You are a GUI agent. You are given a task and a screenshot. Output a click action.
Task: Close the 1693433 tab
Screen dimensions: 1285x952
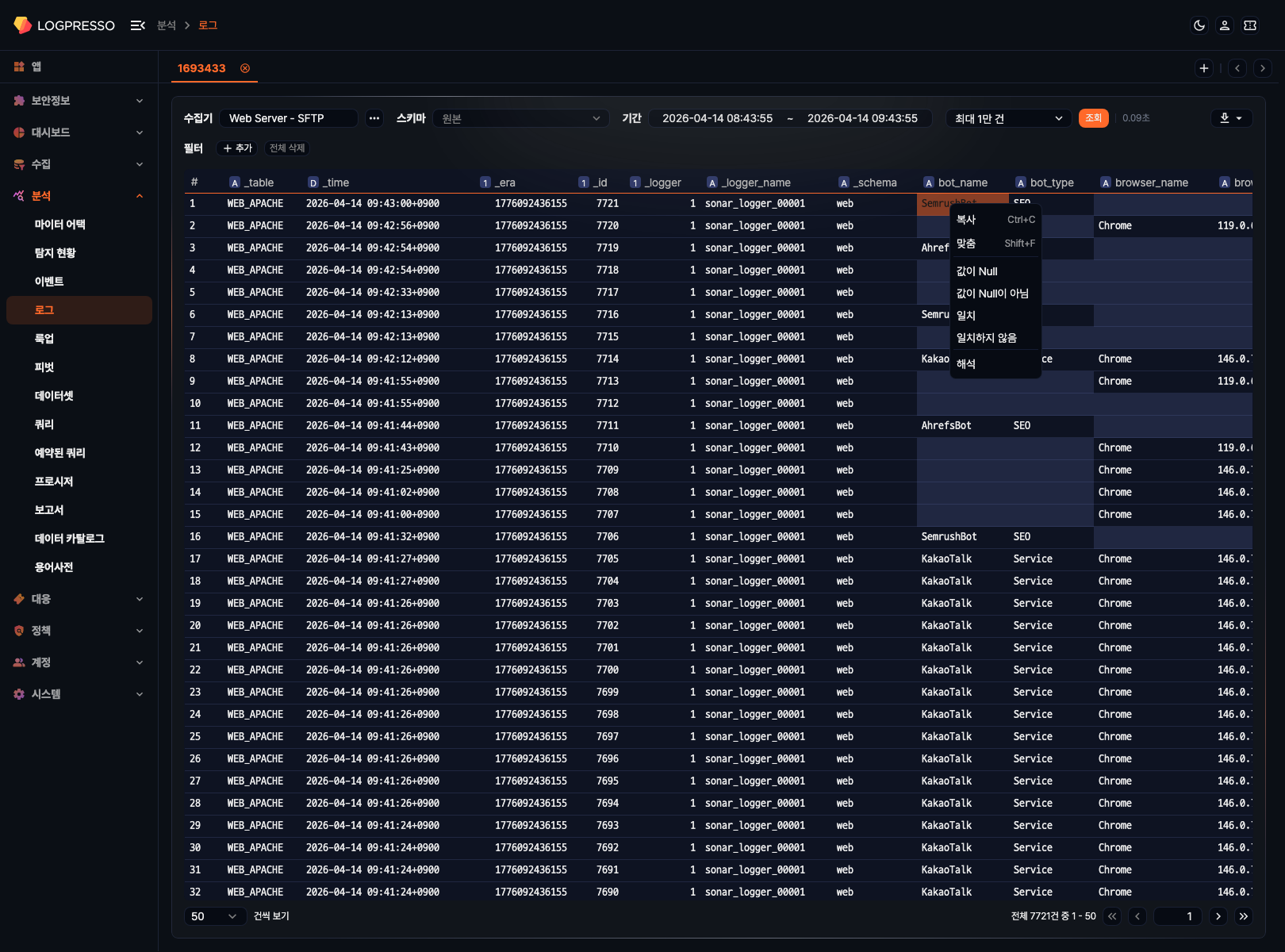coord(245,68)
